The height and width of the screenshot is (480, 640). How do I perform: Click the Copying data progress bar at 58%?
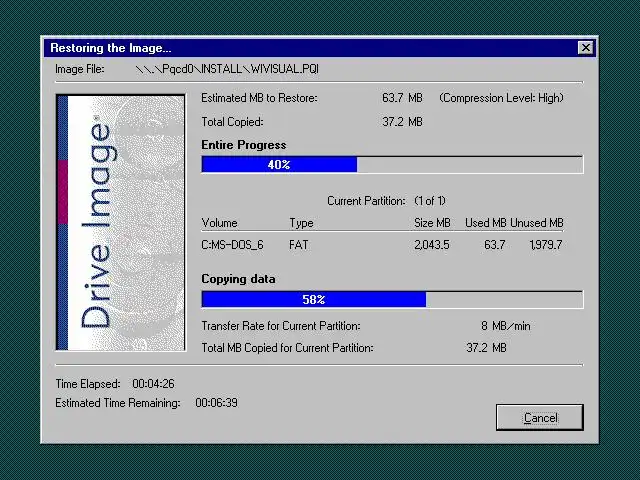[392, 300]
